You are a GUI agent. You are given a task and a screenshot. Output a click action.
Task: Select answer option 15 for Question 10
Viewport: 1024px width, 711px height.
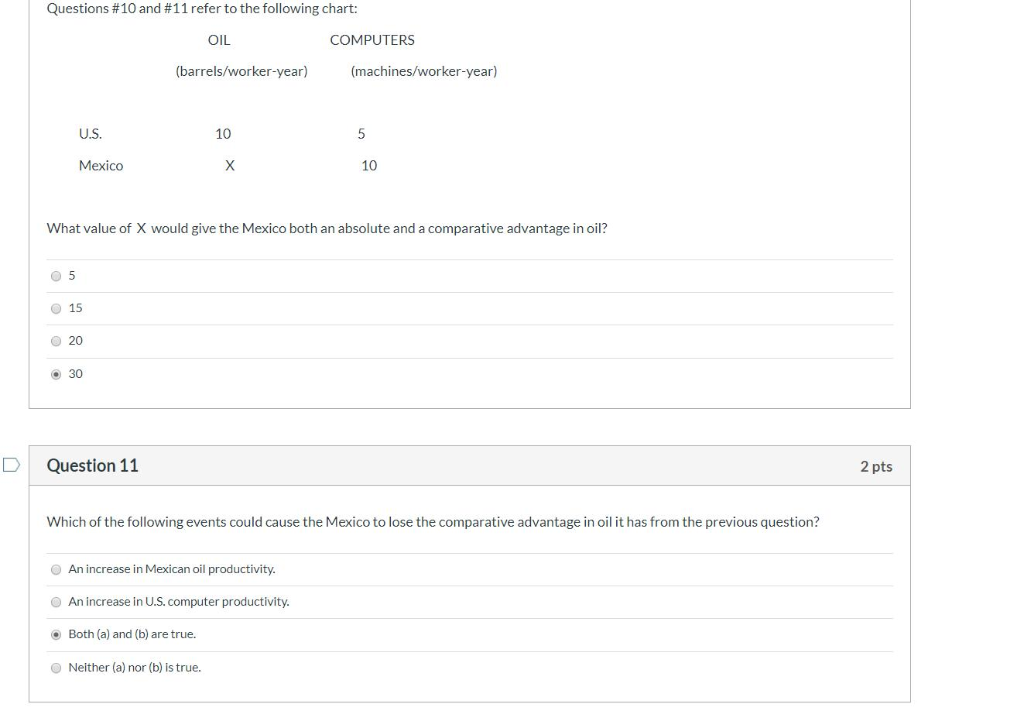57,308
